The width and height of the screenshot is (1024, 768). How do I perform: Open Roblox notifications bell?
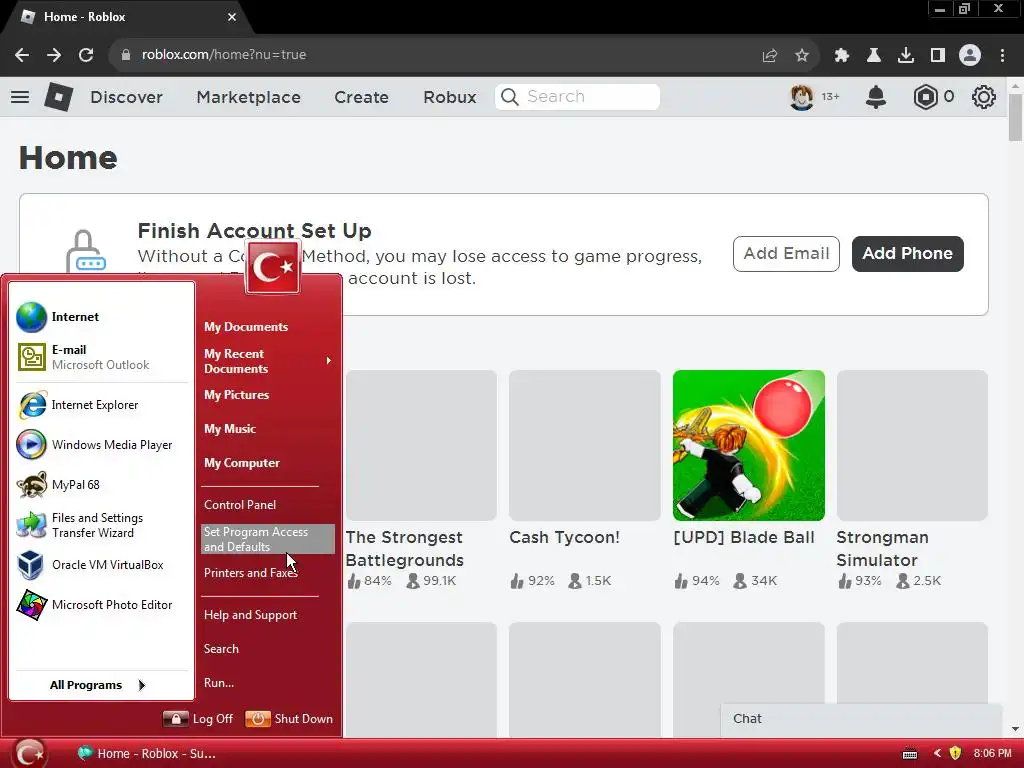(x=876, y=97)
